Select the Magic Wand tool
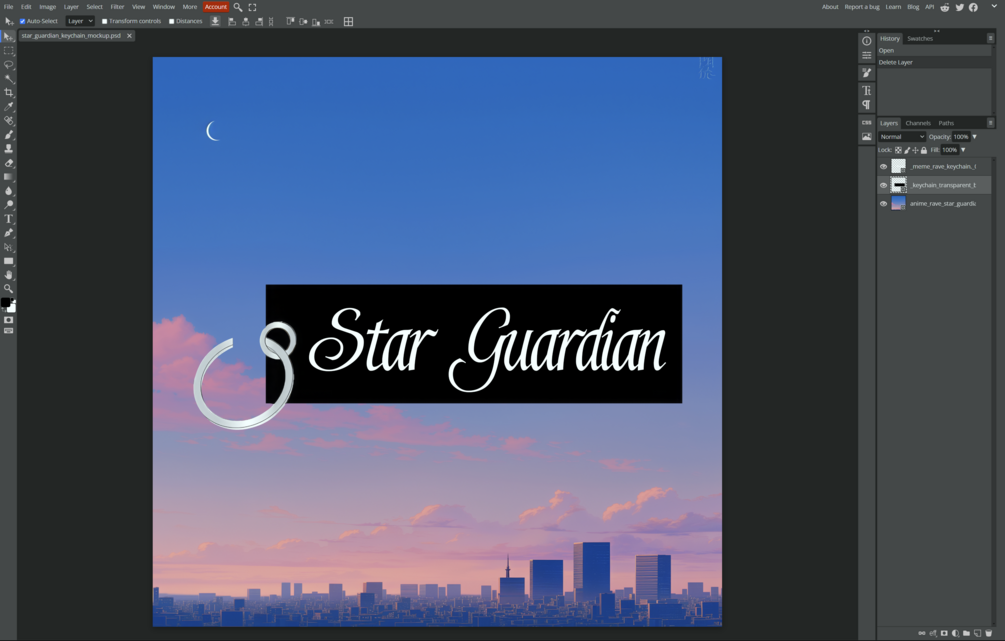 click(x=8, y=79)
